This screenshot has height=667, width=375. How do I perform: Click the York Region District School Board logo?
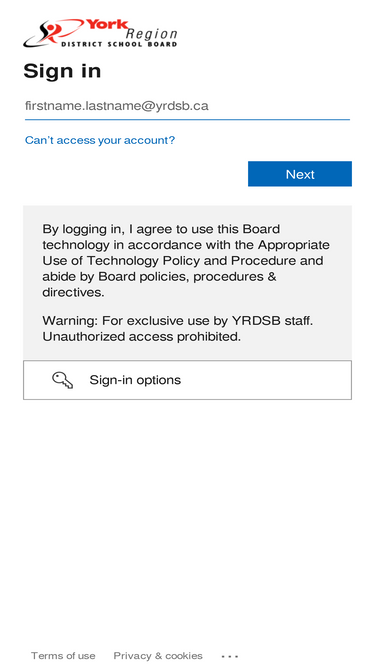click(x=100, y=33)
